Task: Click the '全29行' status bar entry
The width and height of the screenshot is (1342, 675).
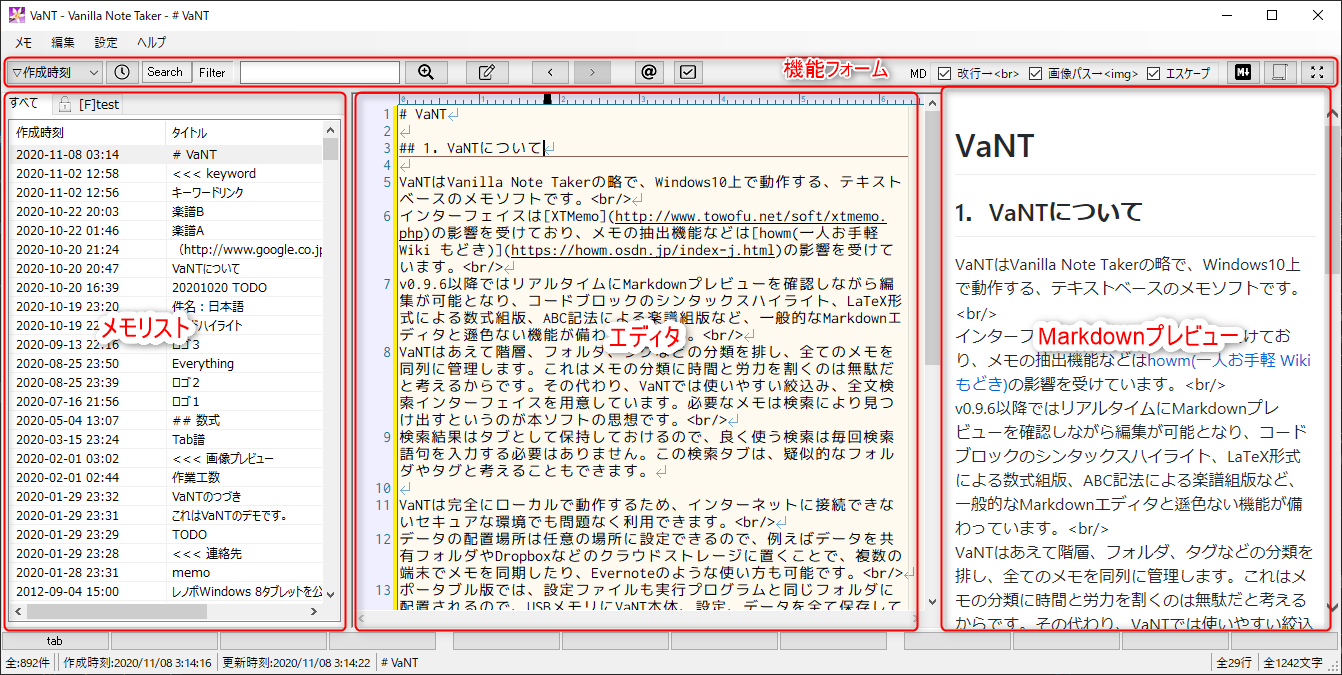Action: (1234, 662)
